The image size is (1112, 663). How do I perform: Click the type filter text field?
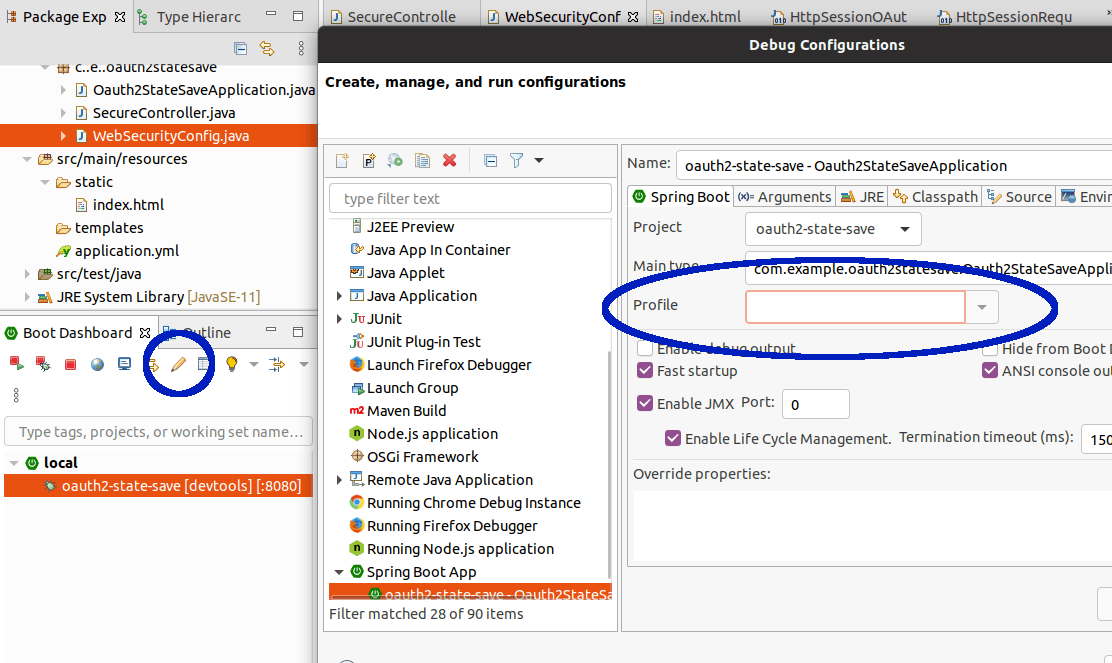point(470,198)
